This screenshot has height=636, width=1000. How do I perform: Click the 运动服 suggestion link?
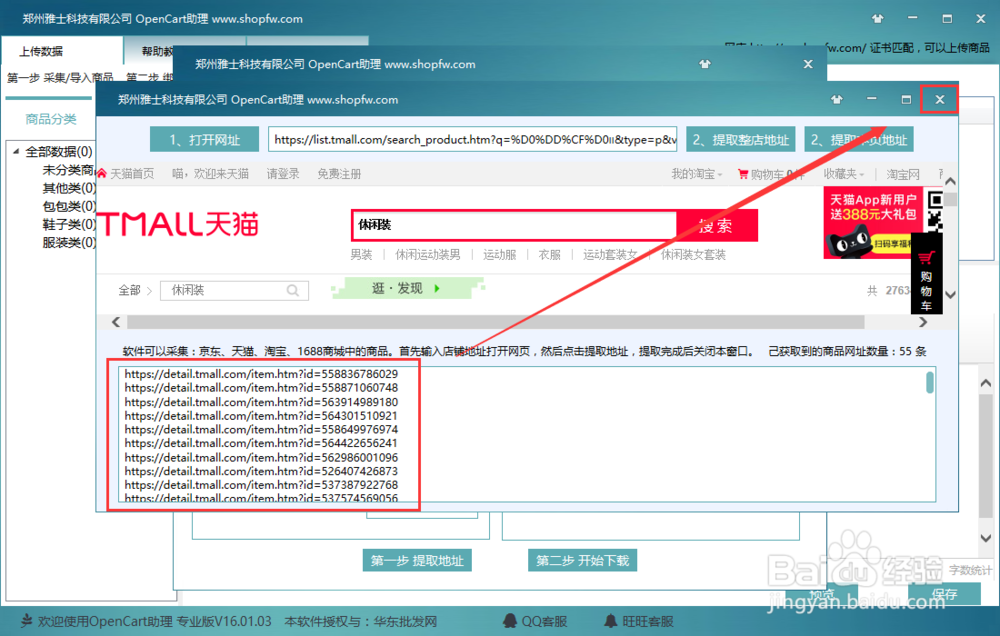499,255
